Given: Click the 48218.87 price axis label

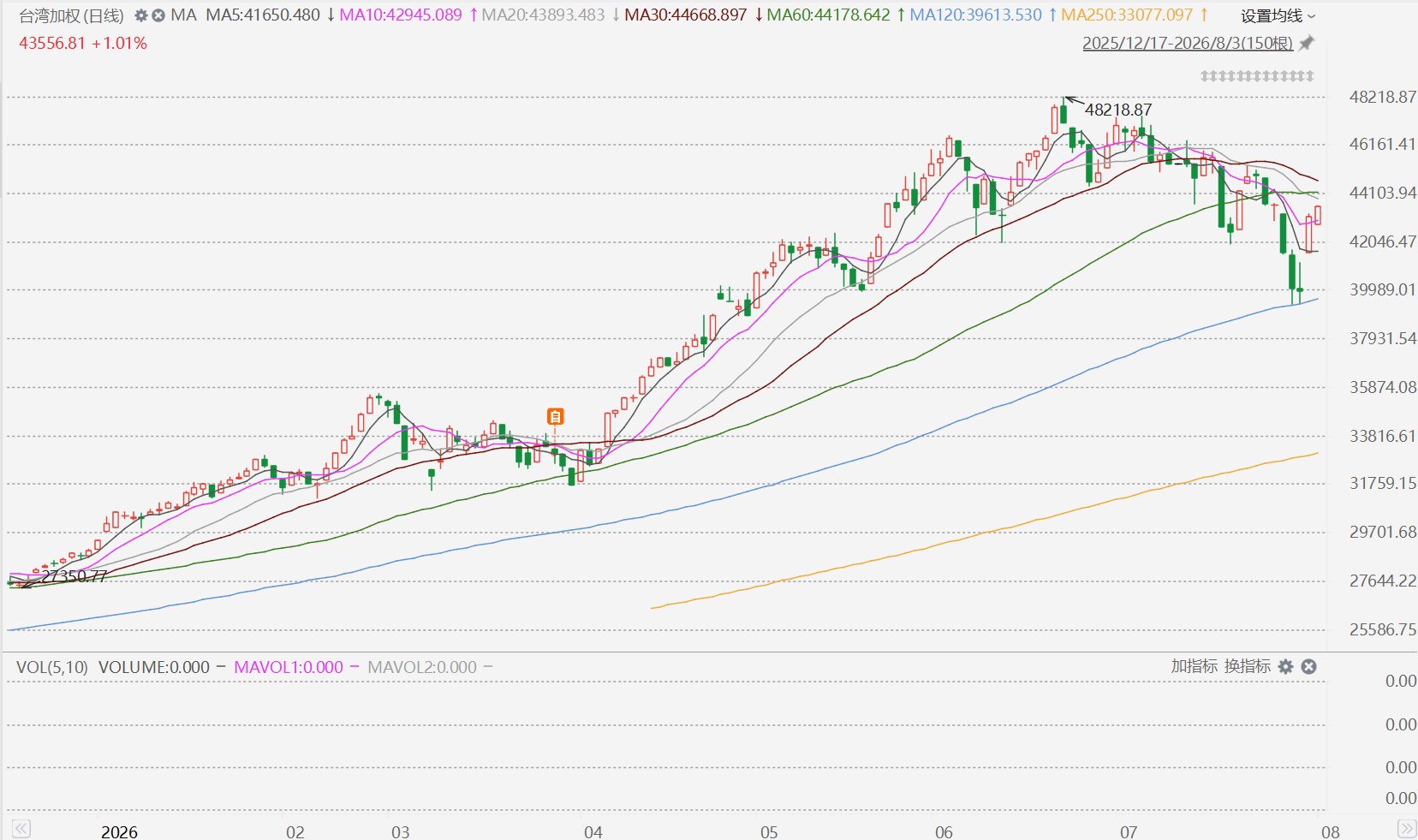Looking at the screenshot, I should [1383, 97].
